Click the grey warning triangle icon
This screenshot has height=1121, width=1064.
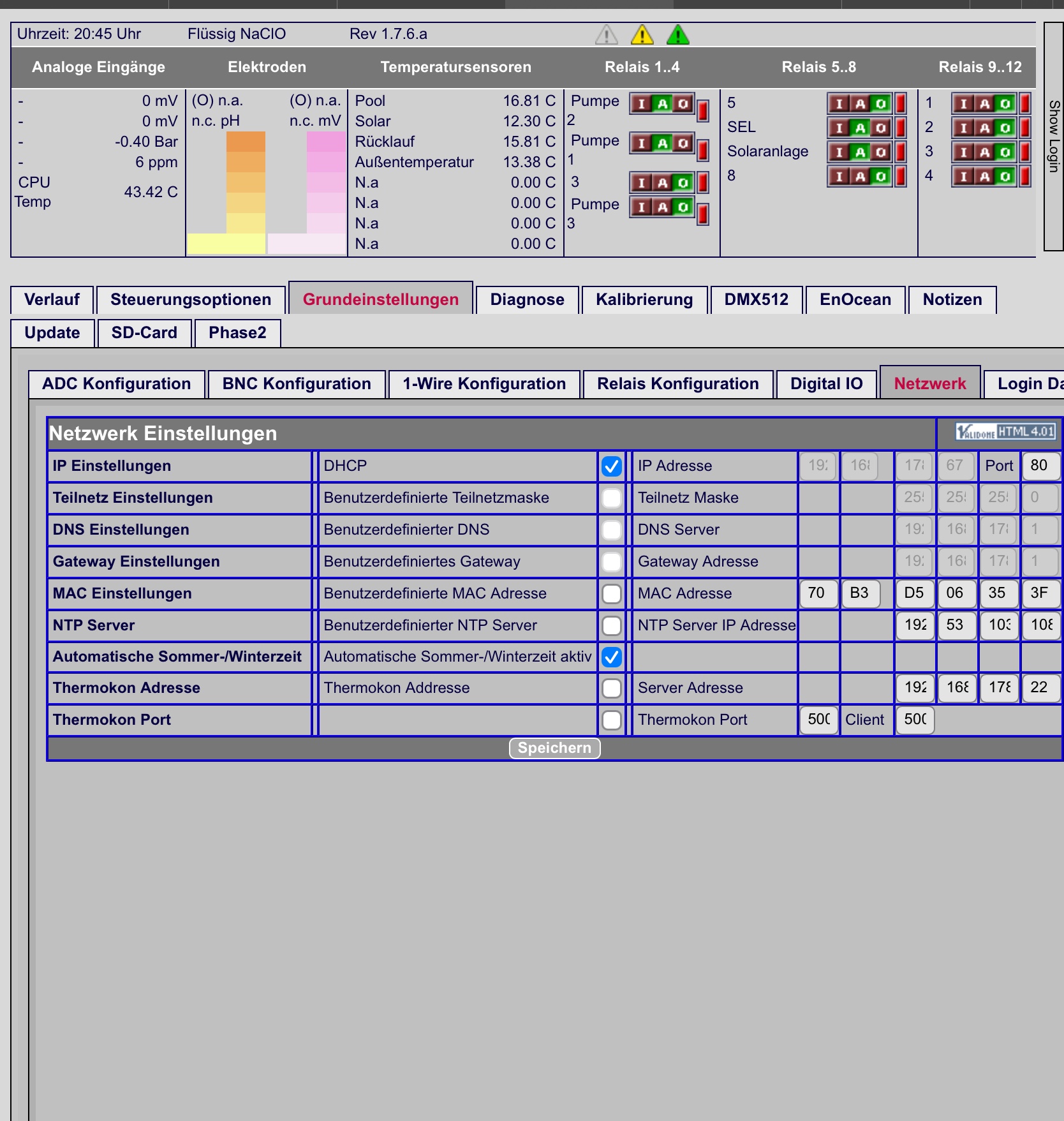pos(606,34)
